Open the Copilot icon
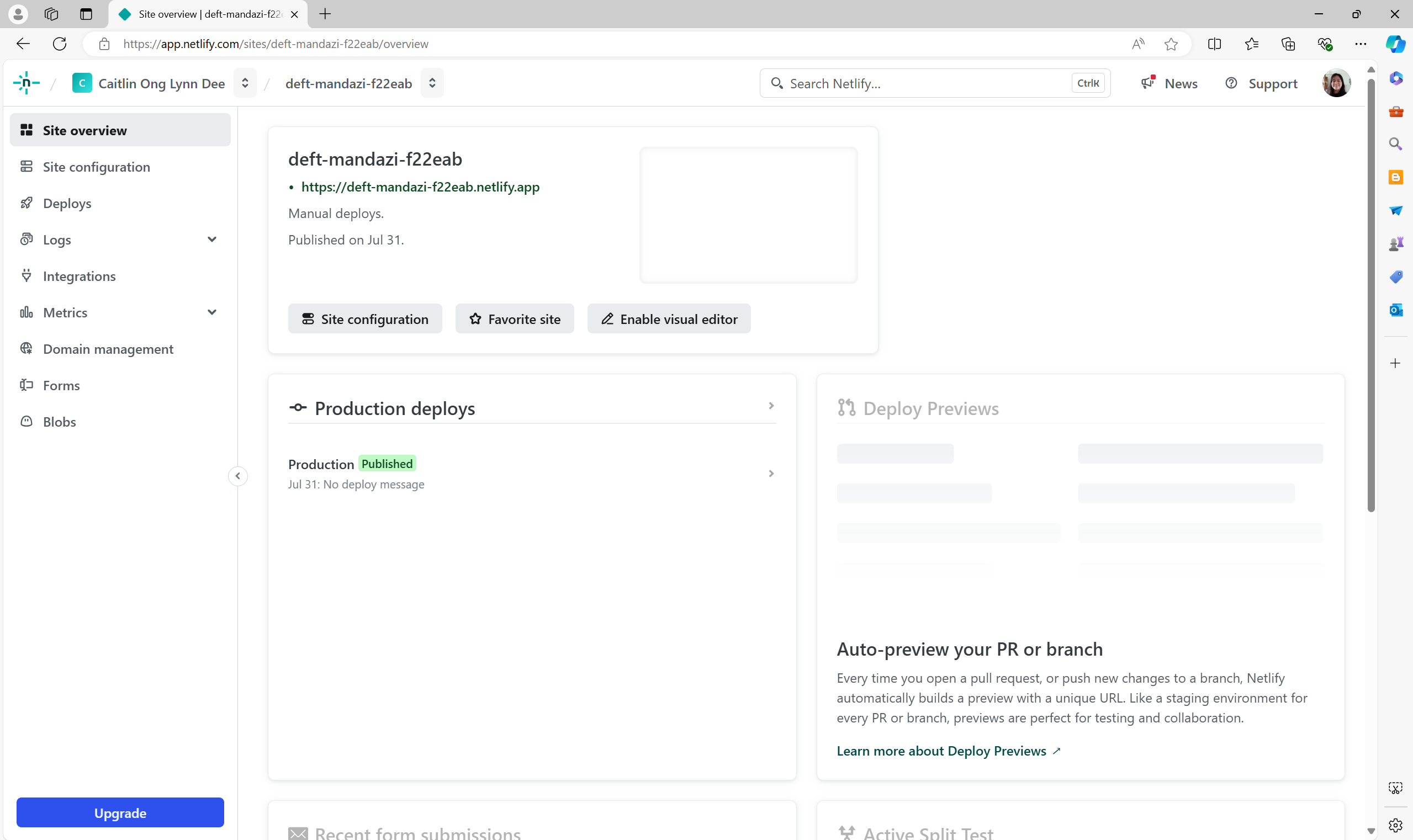 [1395, 44]
